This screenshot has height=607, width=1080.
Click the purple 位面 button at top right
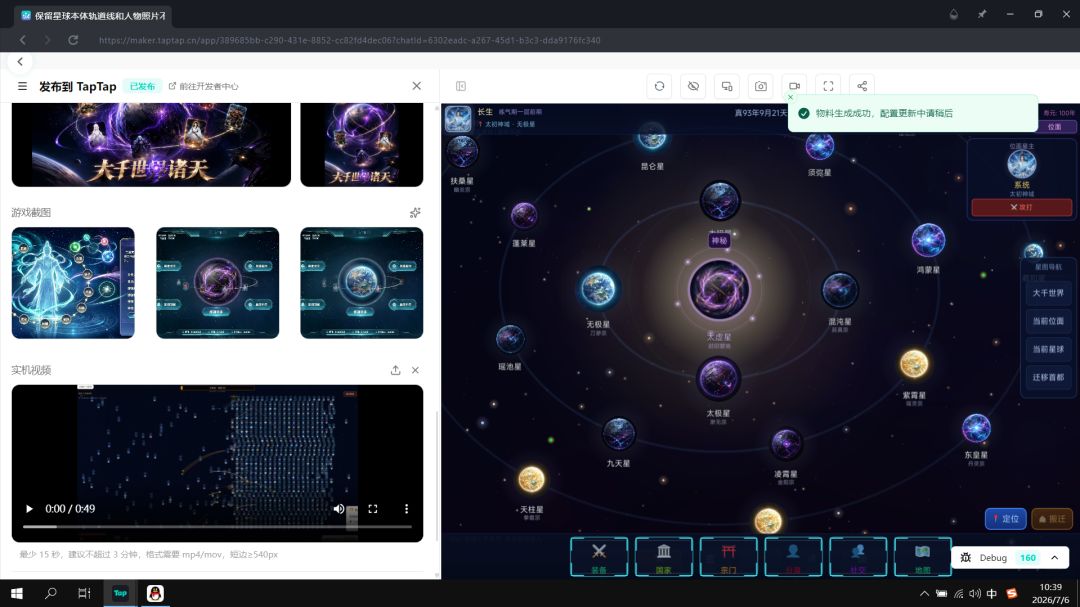coord(1055,127)
